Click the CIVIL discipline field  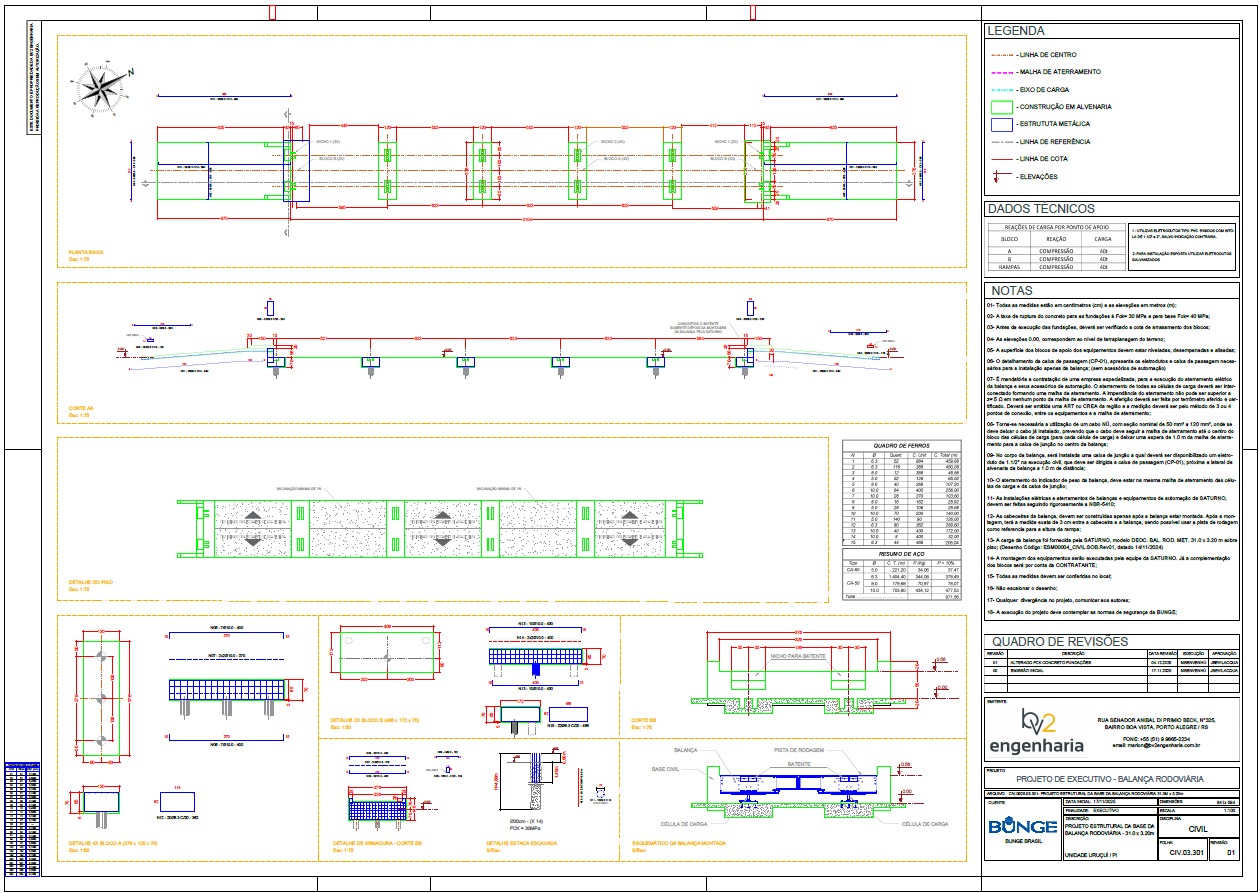(1203, 828)
